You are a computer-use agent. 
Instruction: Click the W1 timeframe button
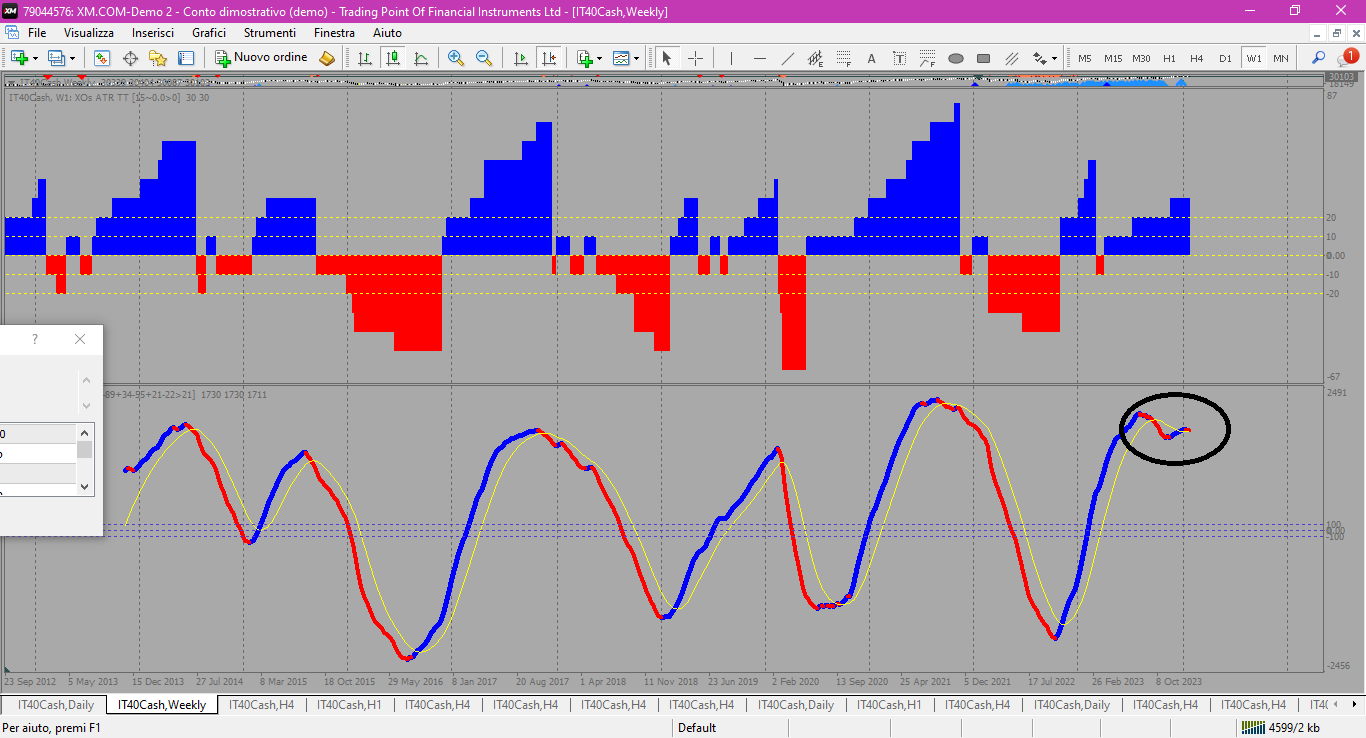click(x=1253, y=58)
